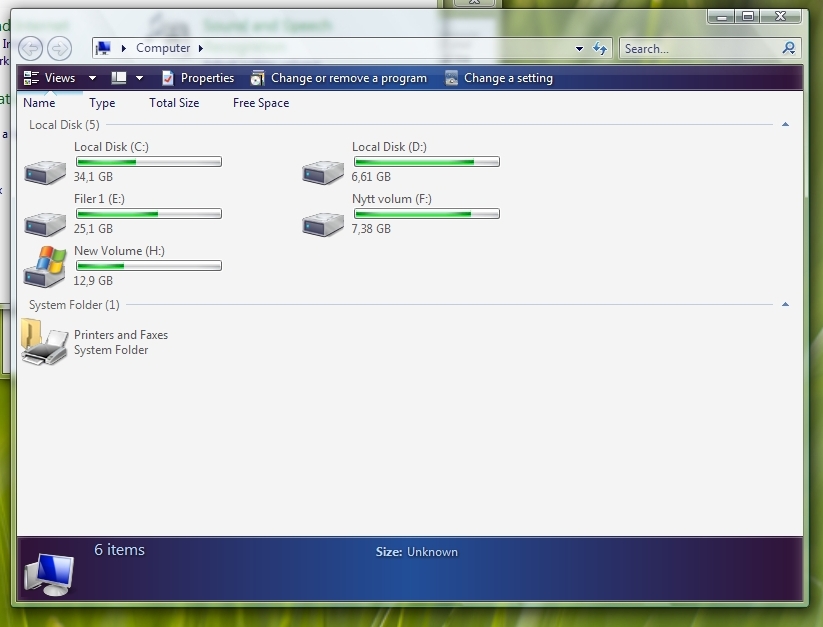Sort by the Free Space column header
The width and height of the screenshot is (823, 627).
click(260, 103)
